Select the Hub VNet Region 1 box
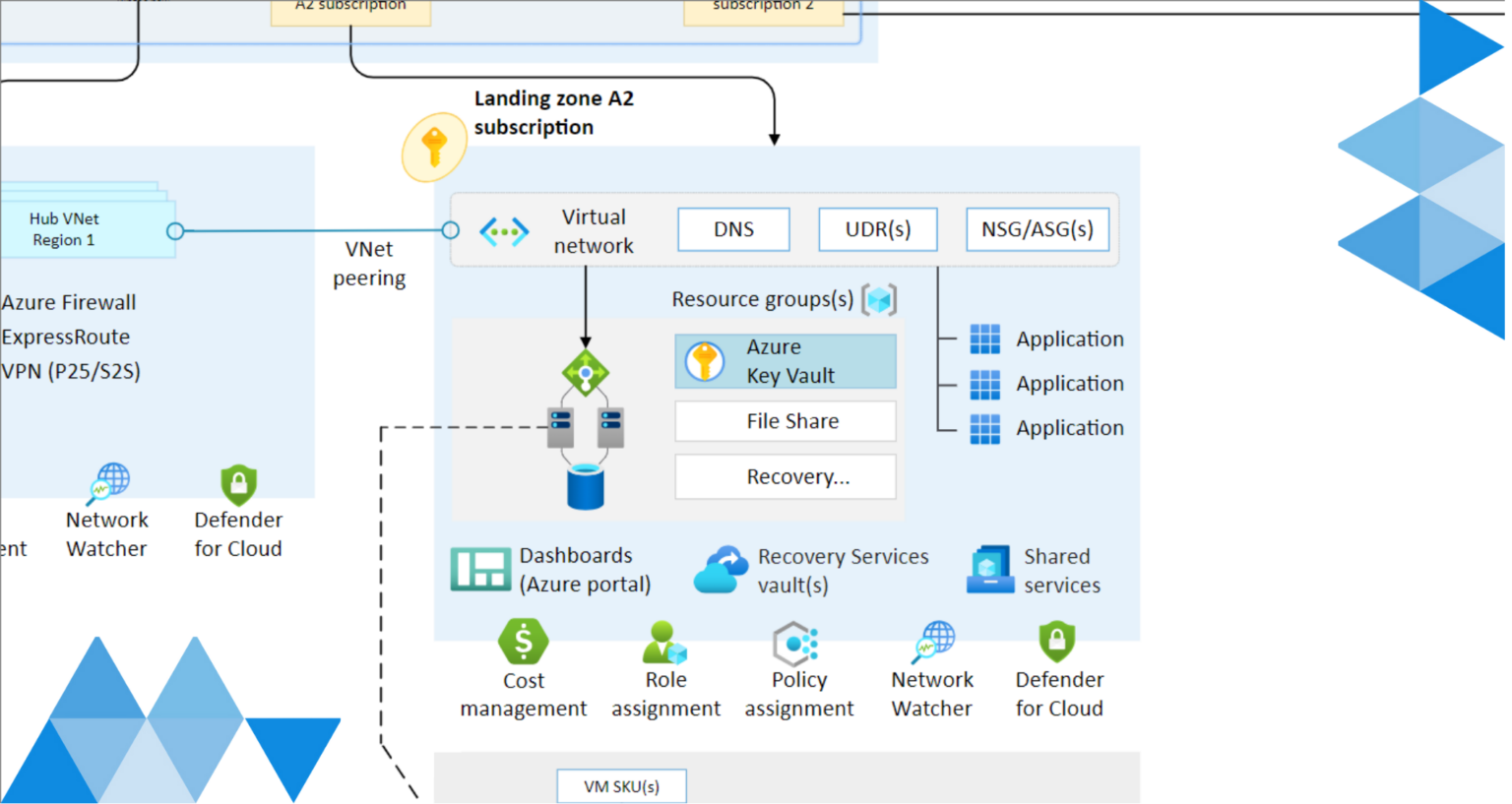Image resolution: width=1512 pixels, height=804 pixels. click(89, 229)
